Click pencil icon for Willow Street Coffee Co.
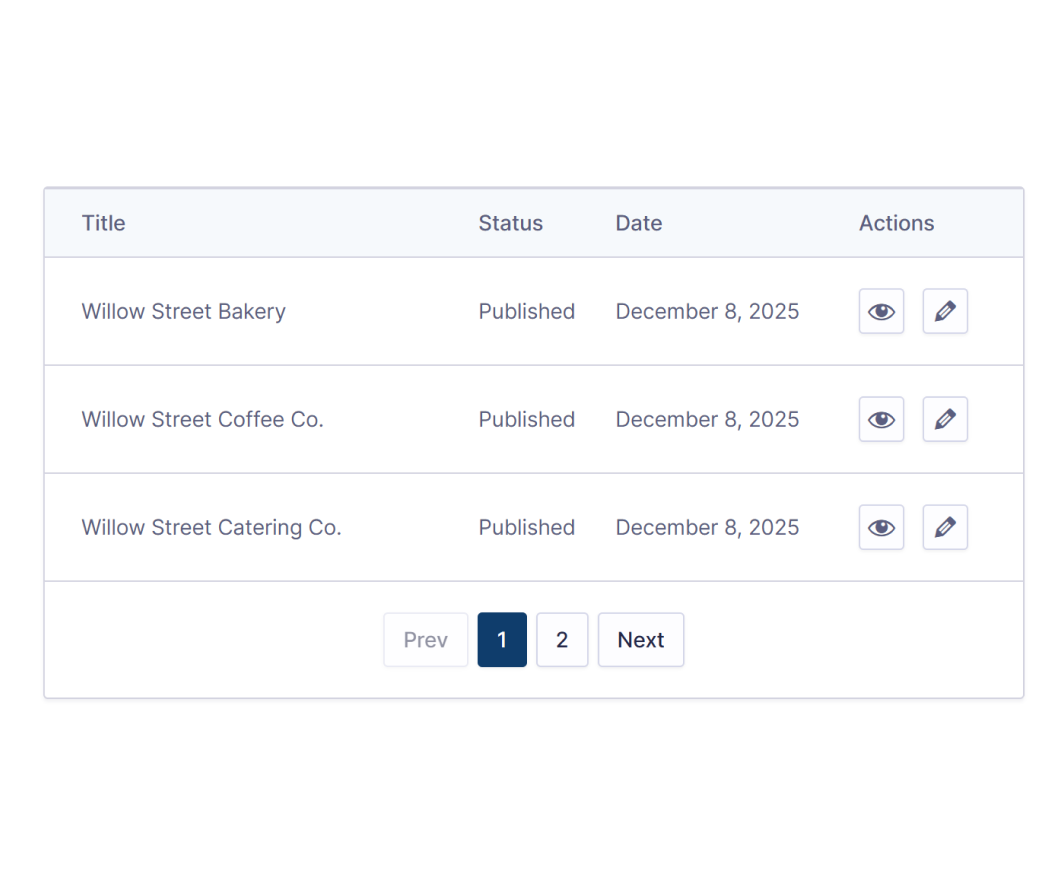The width and height of the screenshot is (1064, 875). pyautogui.click(x=945, y=419)
